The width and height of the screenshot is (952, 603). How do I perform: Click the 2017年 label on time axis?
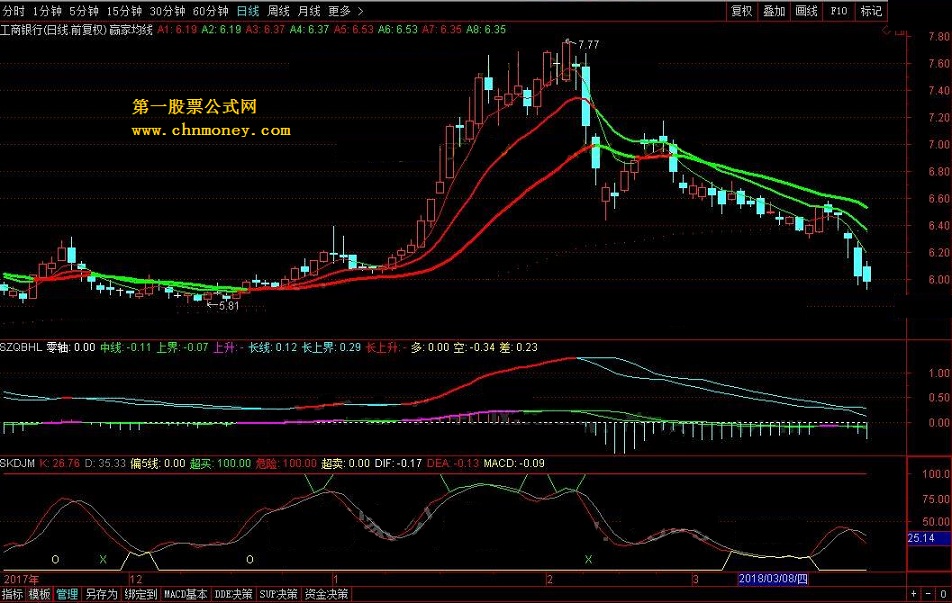click(21, 579)
